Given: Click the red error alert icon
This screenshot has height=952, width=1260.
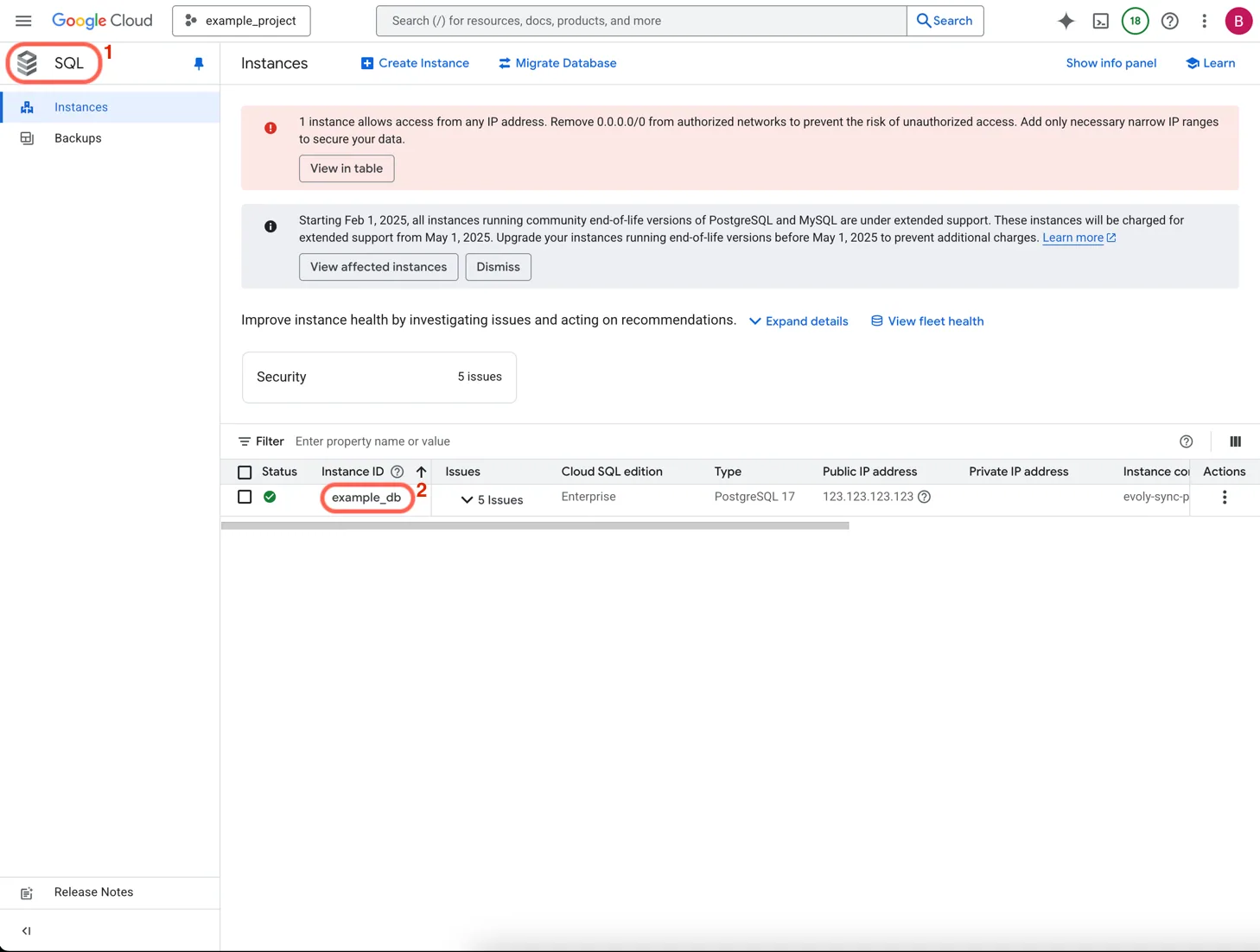Looking at the screenshot, I should pyautogui.click(x=270, y=128).
